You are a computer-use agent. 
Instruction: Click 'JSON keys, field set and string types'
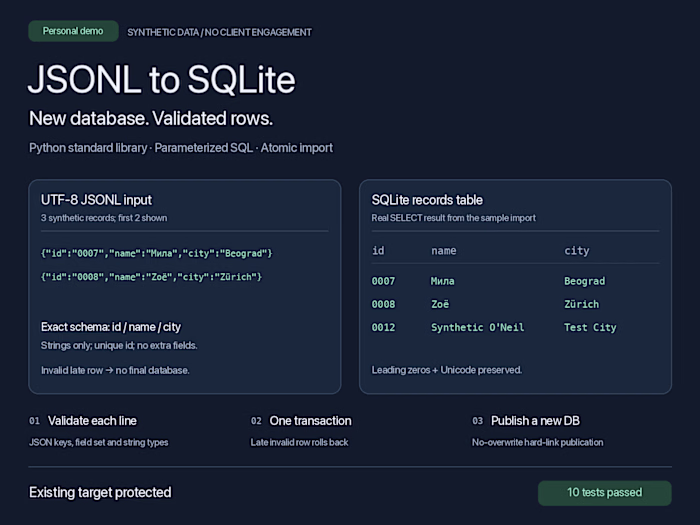pyautogui.click(x=99, y=442)
